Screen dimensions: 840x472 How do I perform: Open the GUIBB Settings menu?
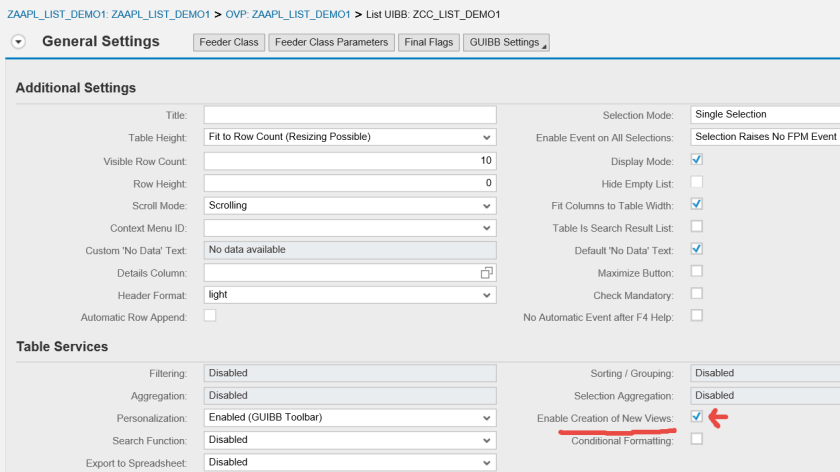(x=505, y=43)
